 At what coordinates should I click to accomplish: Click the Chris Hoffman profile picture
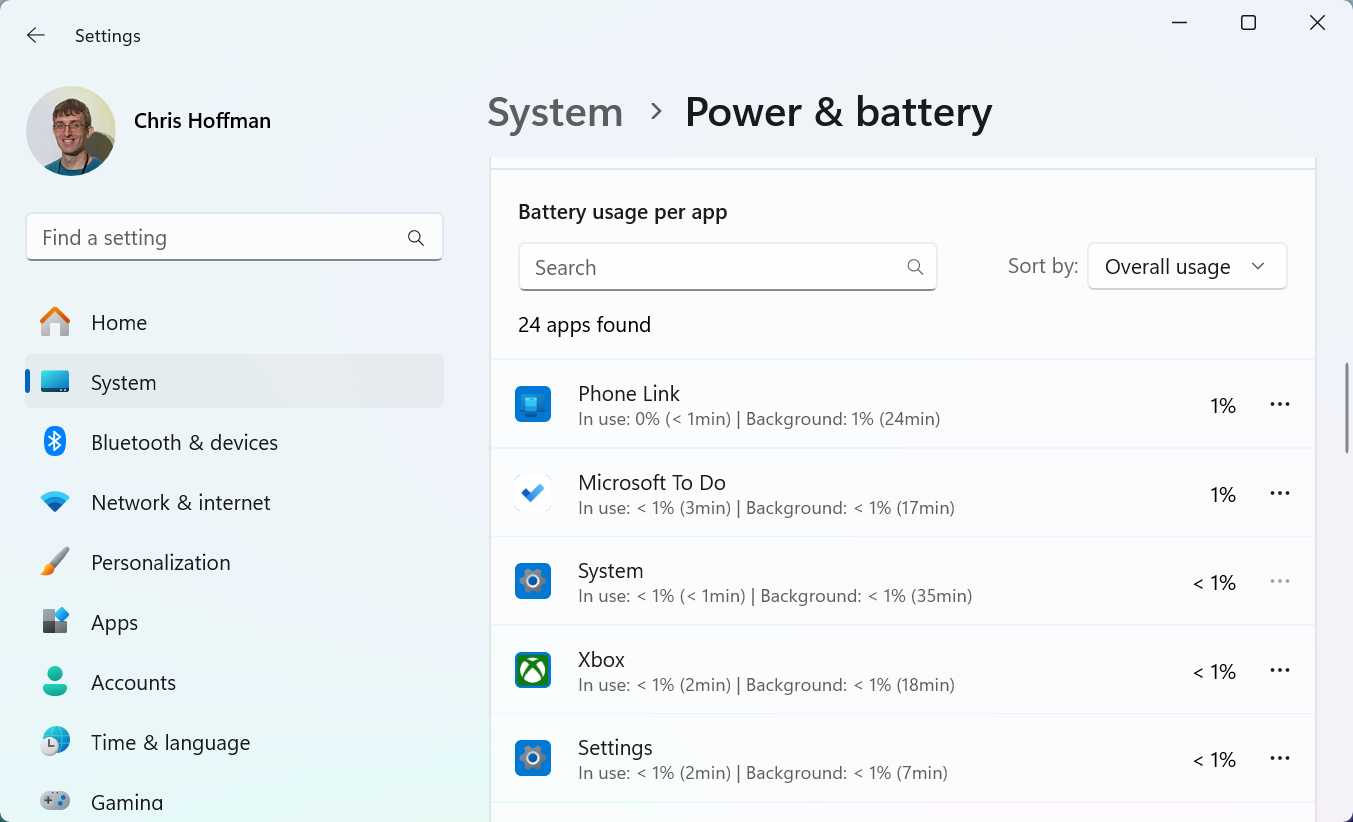pos(70,130)
